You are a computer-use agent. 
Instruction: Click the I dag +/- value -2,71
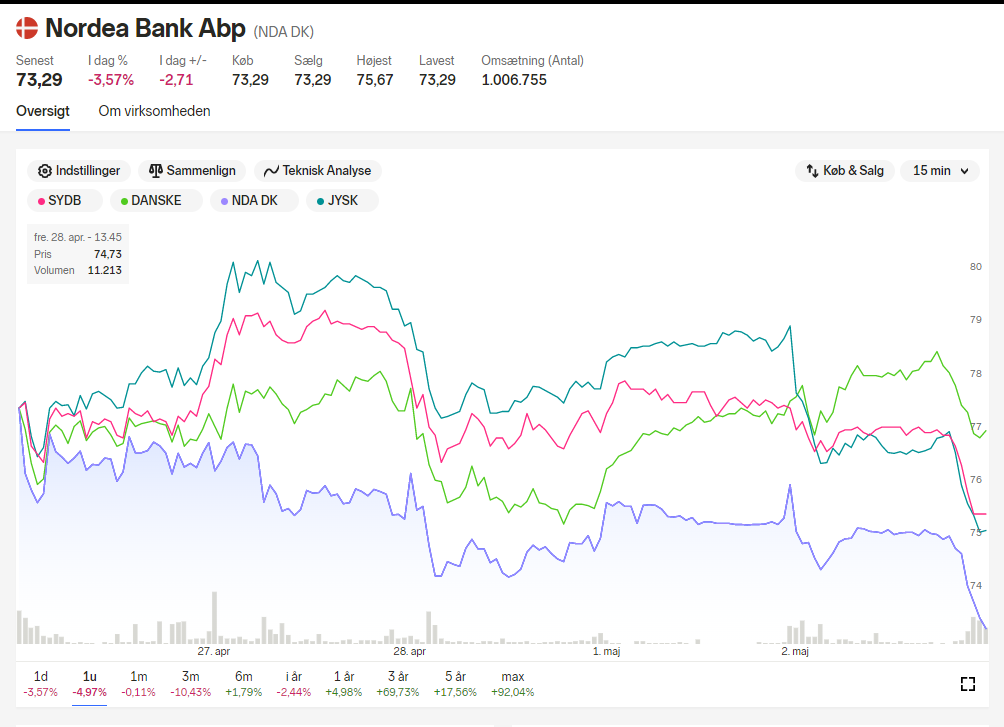176,80
